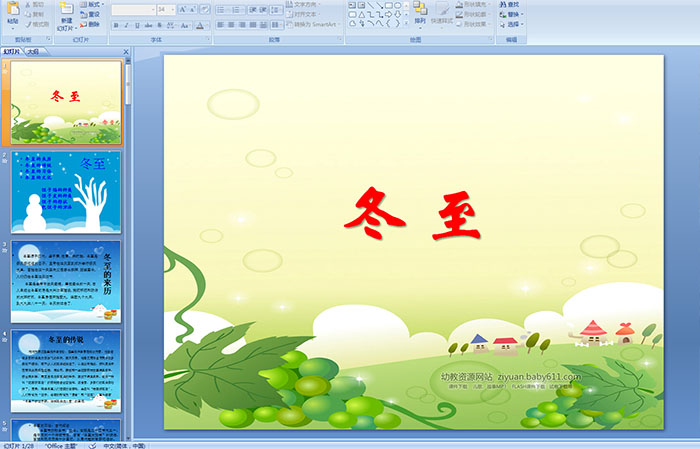The height and width of the screenshot is (449, 700).
Task: Click the Distributed alignment icon
Action: 263,25
